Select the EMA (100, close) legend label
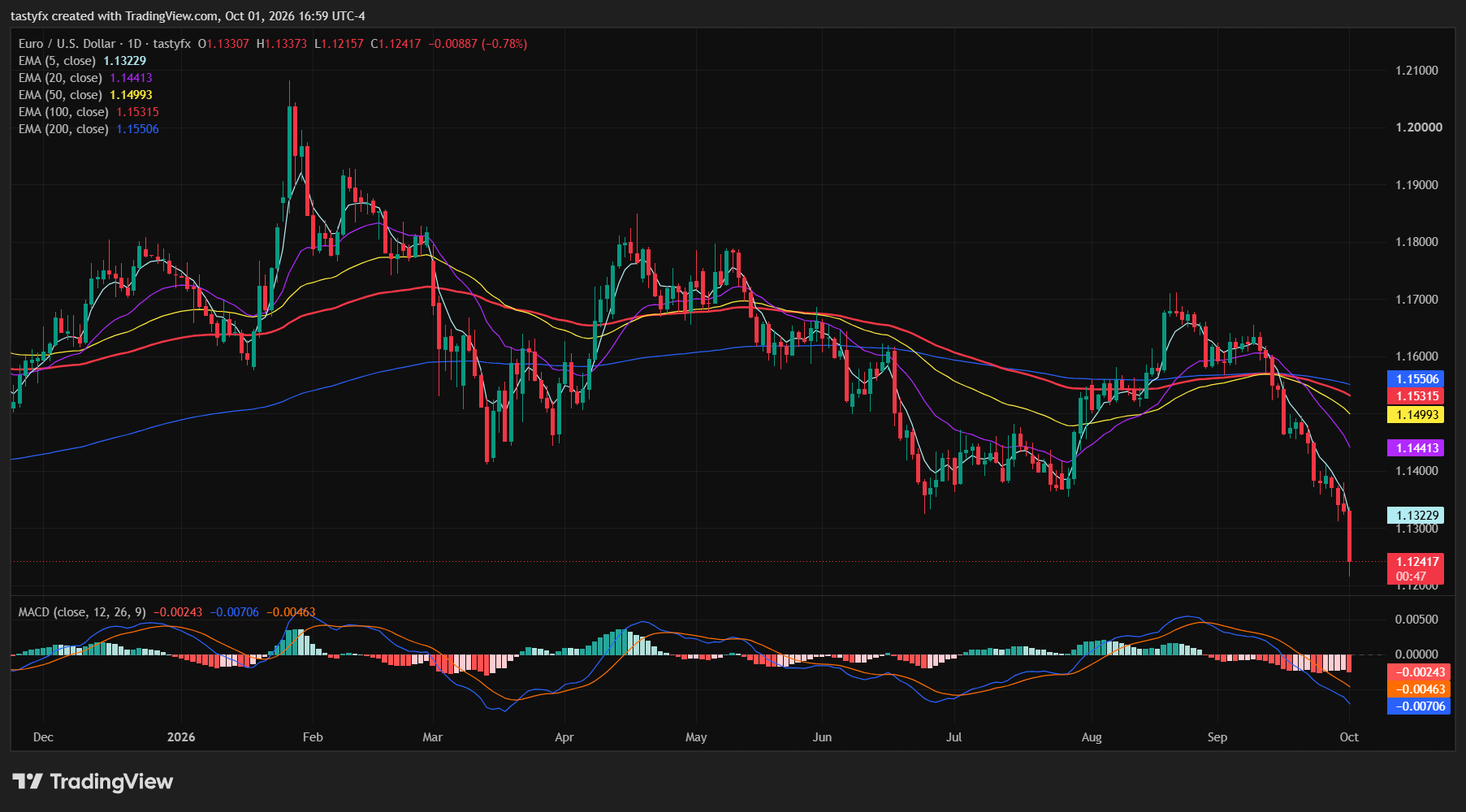The height and width of the screenshot is (812, 1466). tap(63, 112)
